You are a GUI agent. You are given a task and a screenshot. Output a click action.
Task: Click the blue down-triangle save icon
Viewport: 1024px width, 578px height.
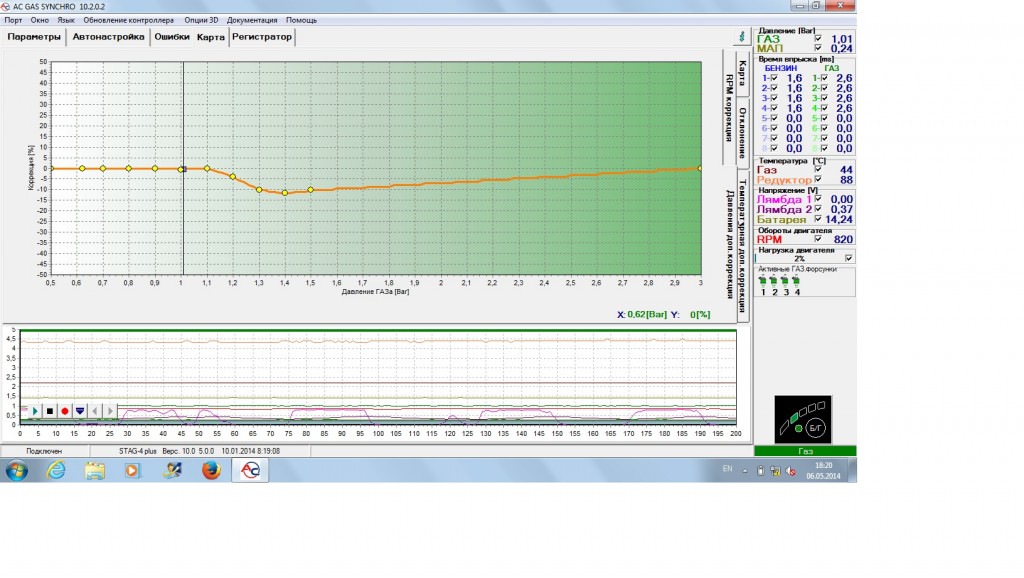tap(80, 411)
